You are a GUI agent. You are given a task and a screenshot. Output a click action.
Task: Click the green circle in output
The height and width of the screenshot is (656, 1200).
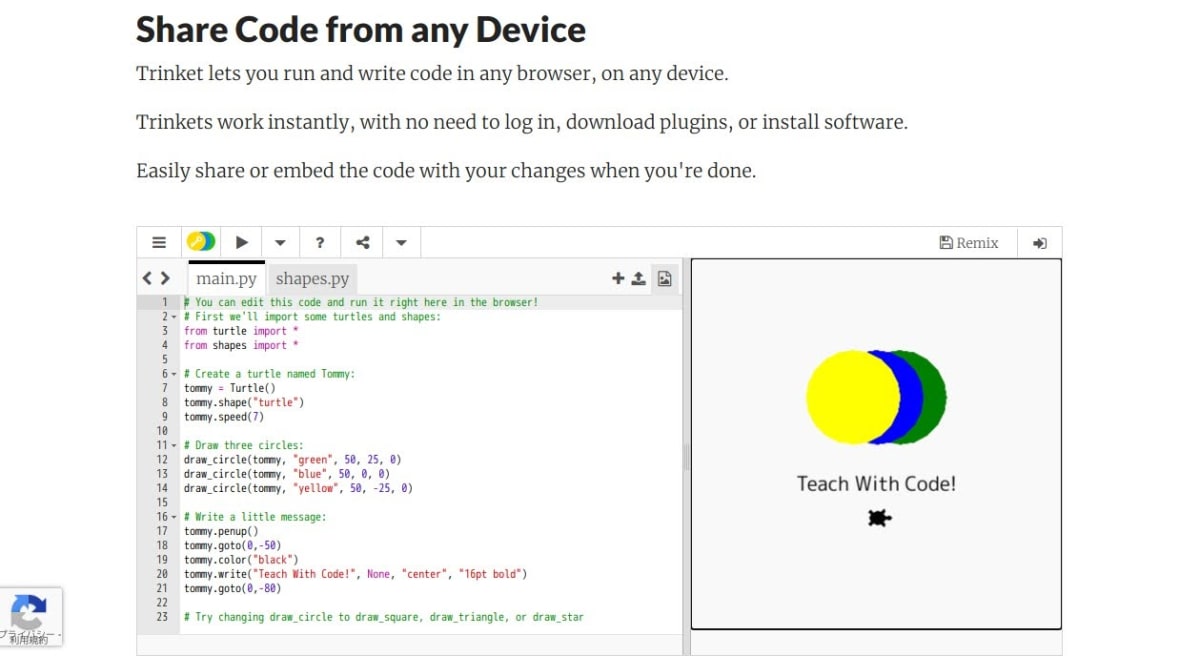935,397
